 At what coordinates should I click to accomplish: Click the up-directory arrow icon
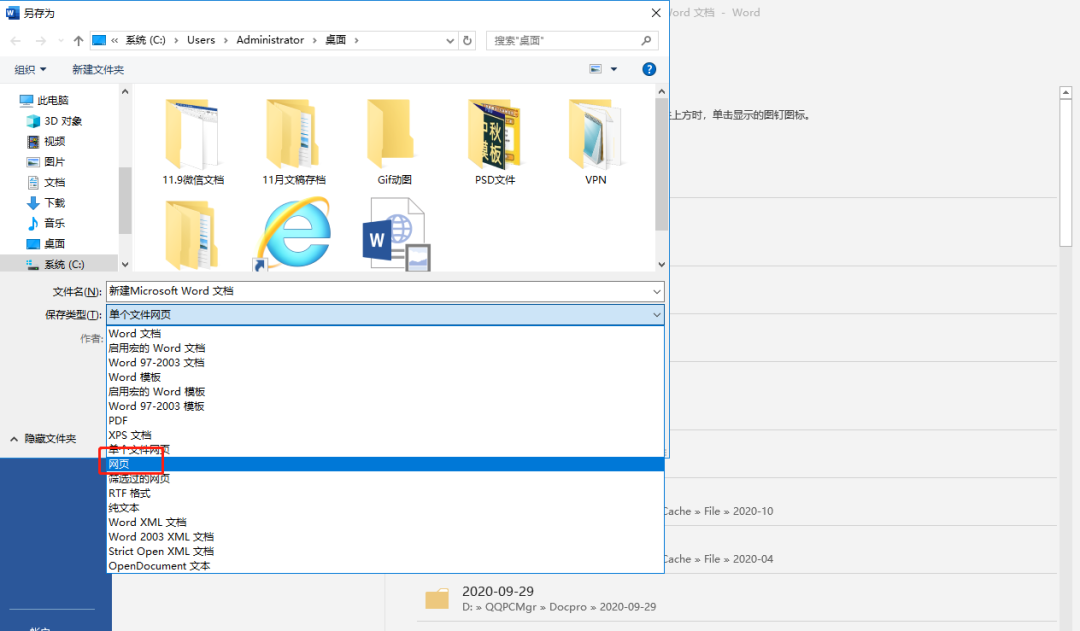pos(78,41)
